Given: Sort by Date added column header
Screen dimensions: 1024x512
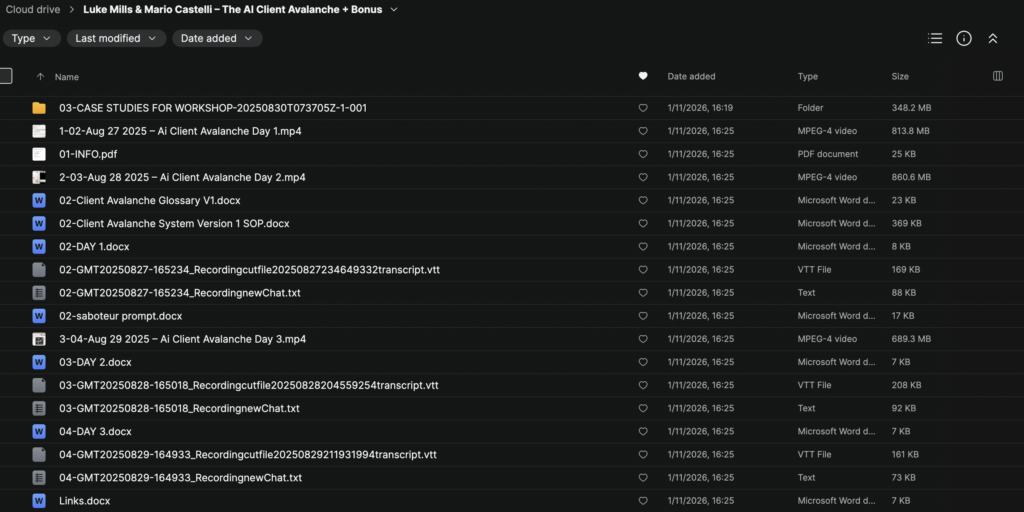Looking at the screenshot, I should click(691, 76).
